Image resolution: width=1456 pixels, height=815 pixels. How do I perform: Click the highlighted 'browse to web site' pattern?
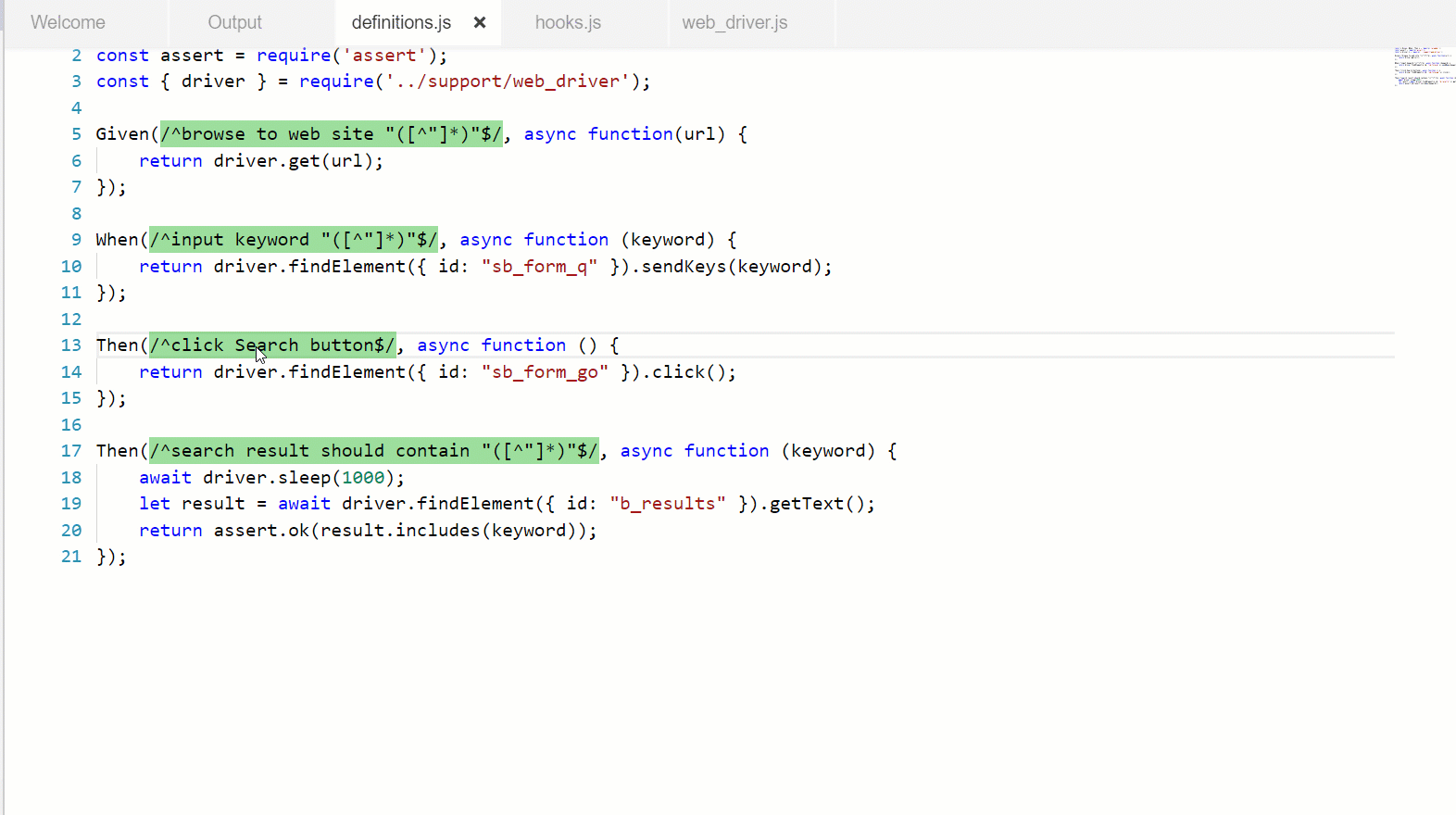click(331, 134)
